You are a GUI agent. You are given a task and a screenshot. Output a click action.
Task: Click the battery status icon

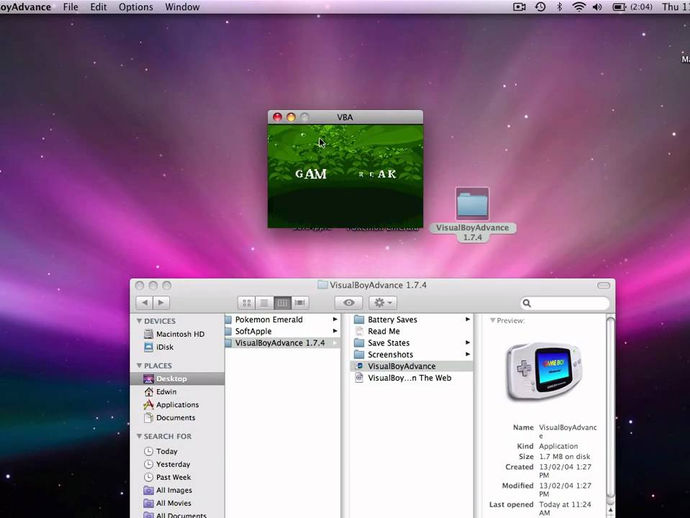619,7
